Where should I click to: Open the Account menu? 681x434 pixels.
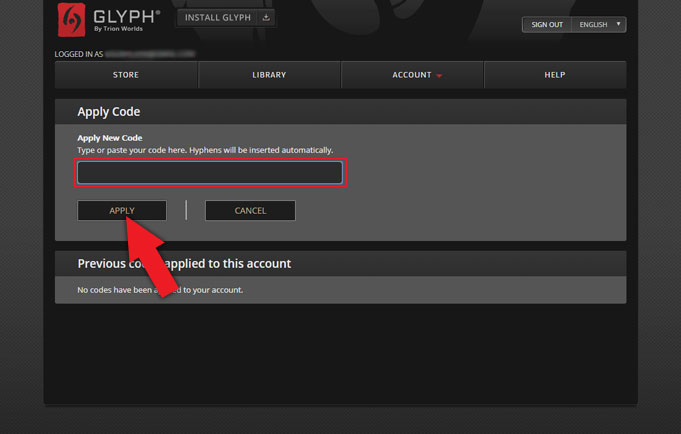[x=412, y=75]
